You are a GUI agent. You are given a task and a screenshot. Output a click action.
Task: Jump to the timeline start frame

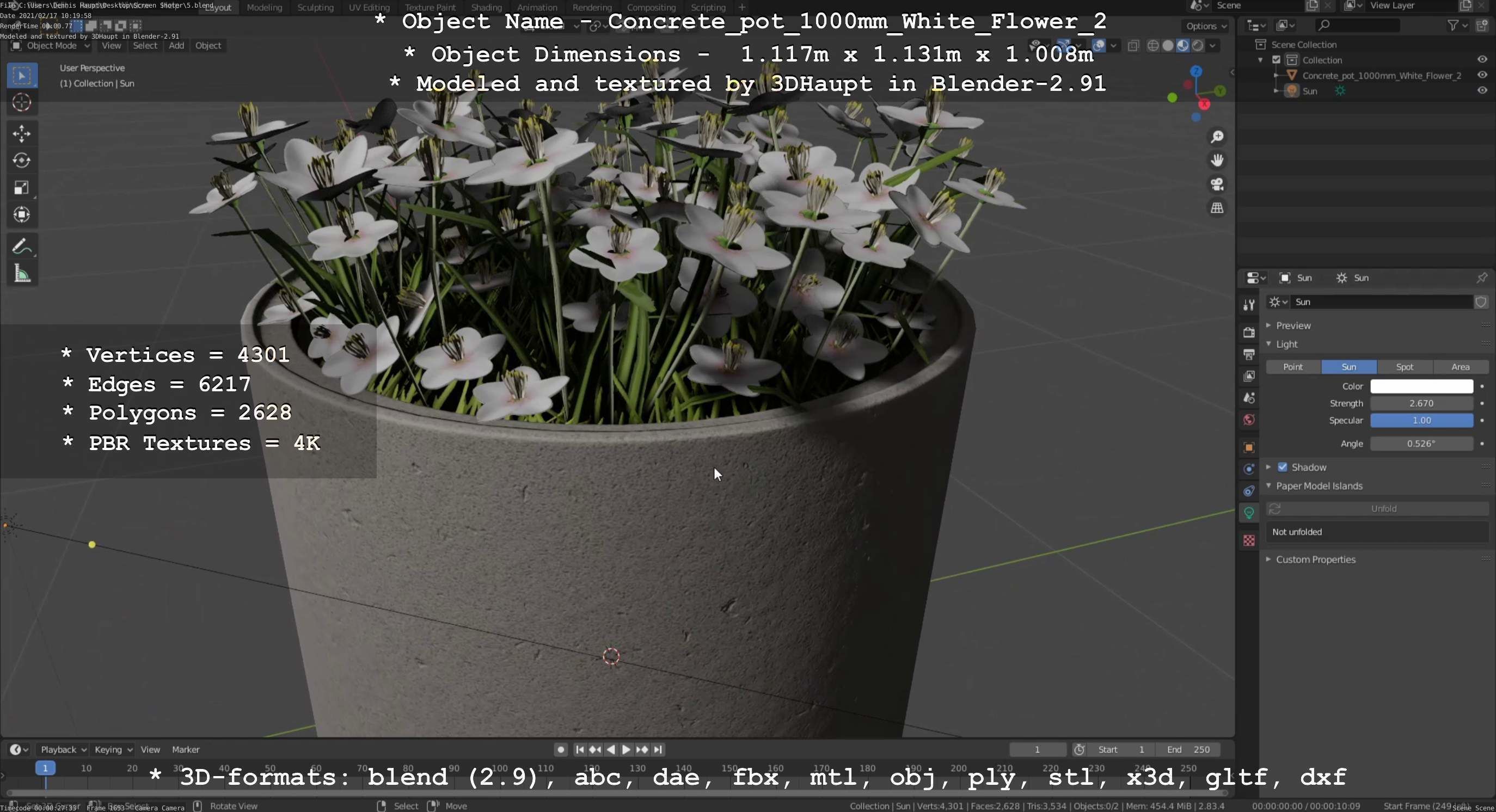(580, 749)
